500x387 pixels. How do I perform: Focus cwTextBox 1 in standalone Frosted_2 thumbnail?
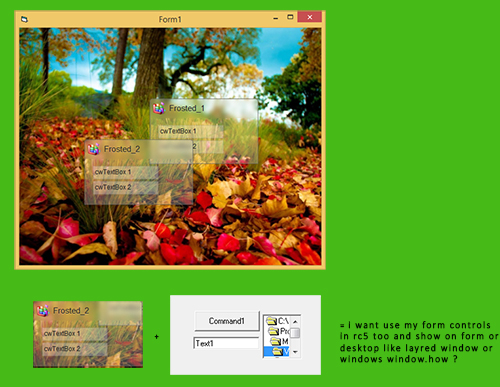[x=75, y=333]
